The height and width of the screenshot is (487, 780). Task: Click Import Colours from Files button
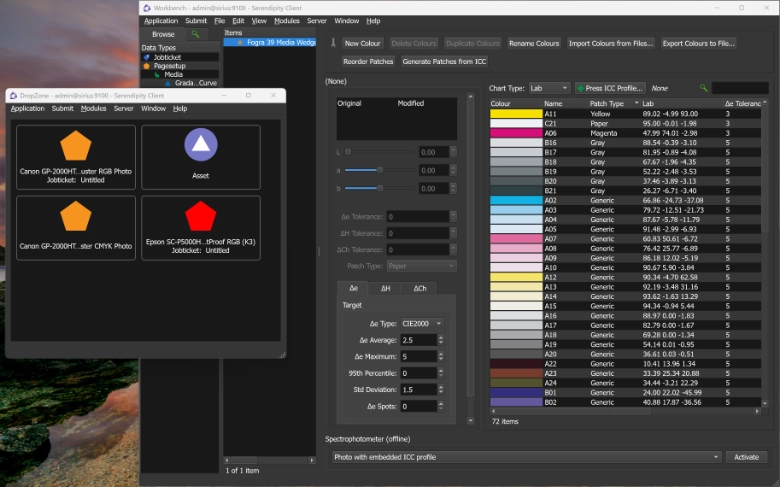610,43
